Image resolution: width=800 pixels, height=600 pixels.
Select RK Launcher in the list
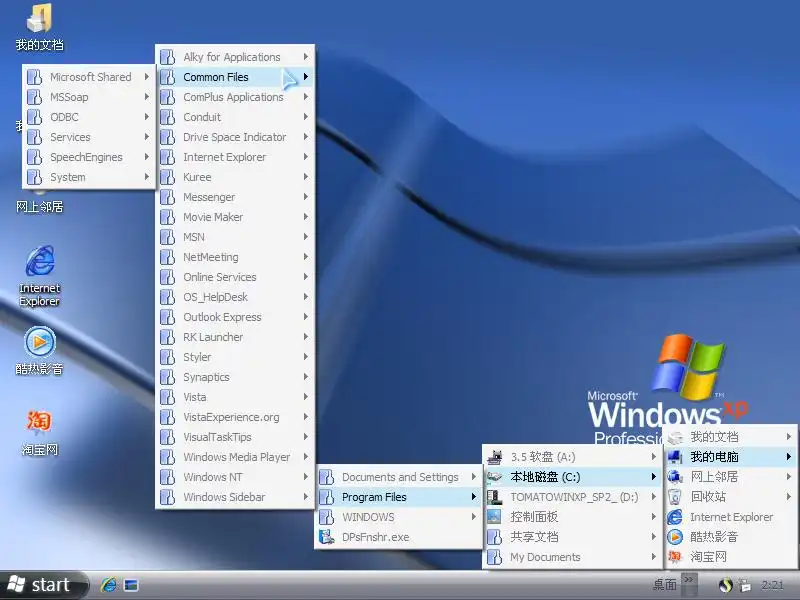(235, 337)
